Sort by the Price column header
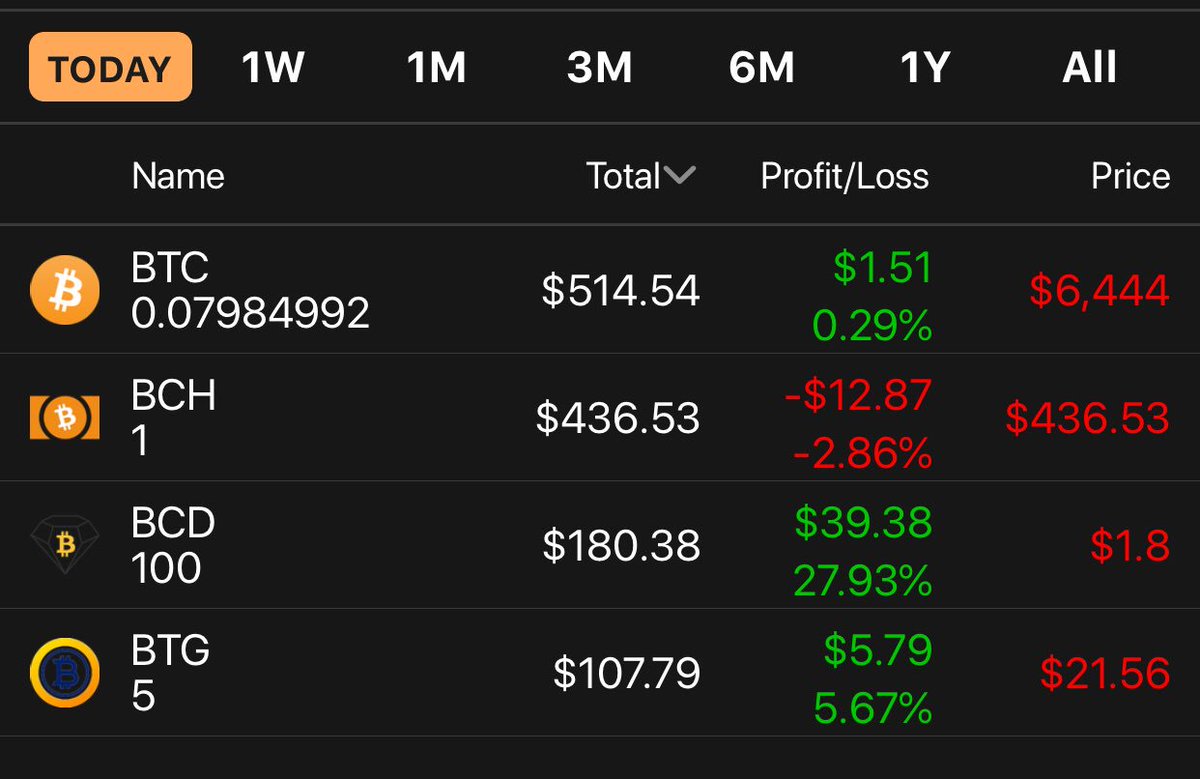Viewport: 1200px width, 779px height. 1130,176
